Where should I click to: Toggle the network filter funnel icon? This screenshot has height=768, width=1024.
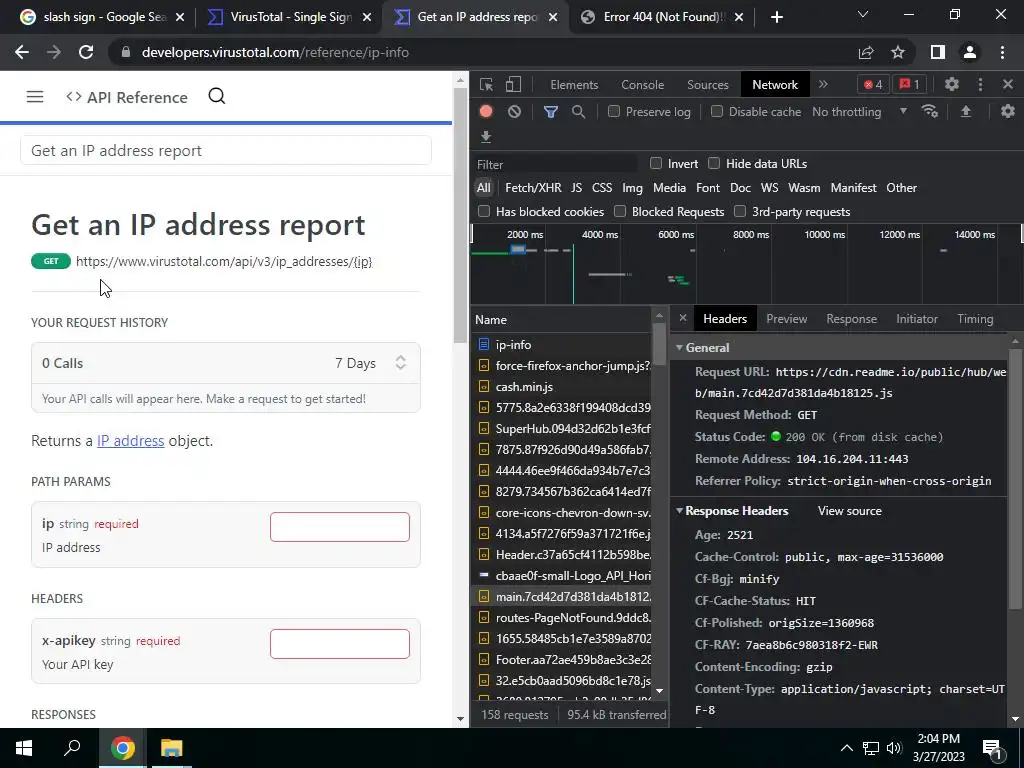(551, 112)
